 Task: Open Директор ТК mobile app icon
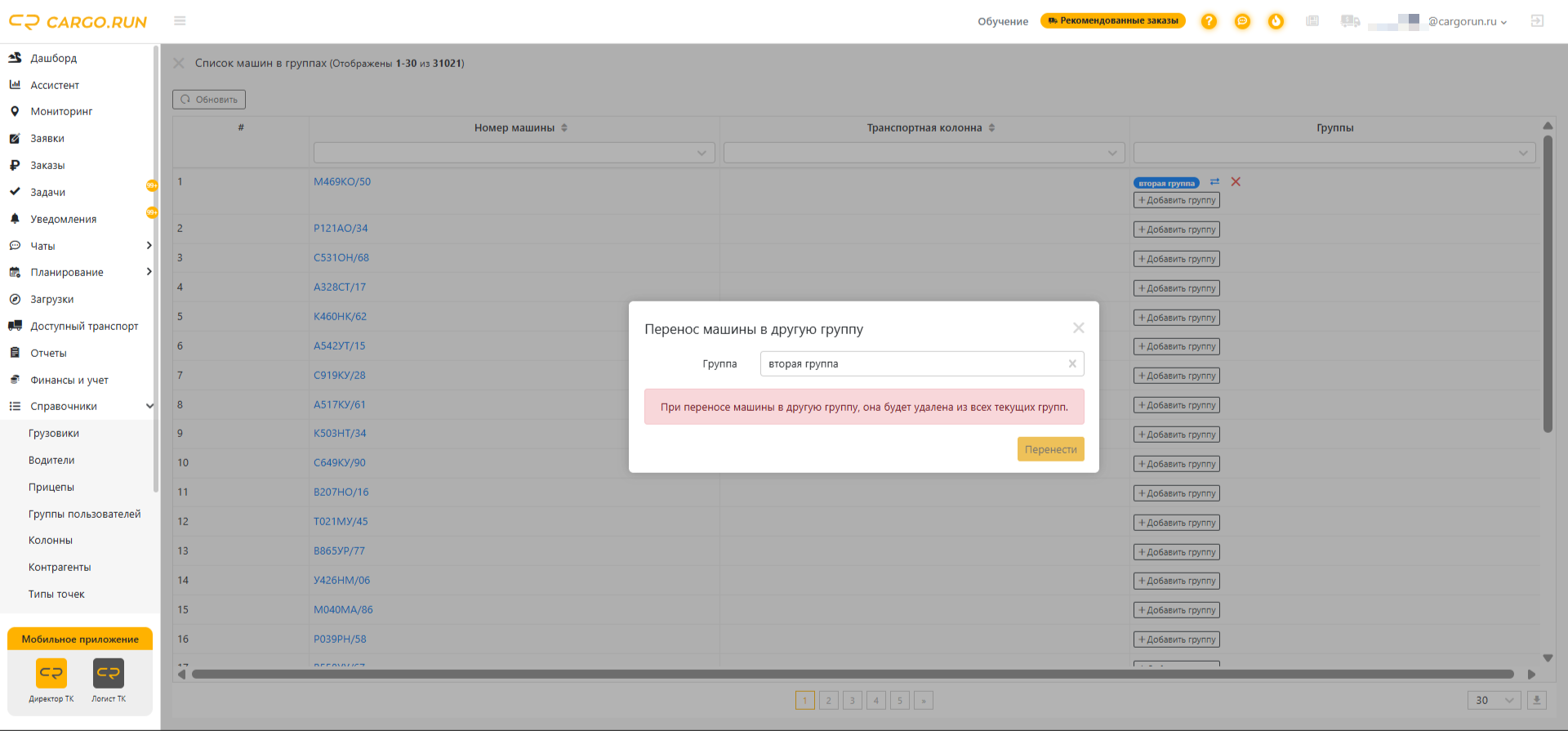(51, 674)
